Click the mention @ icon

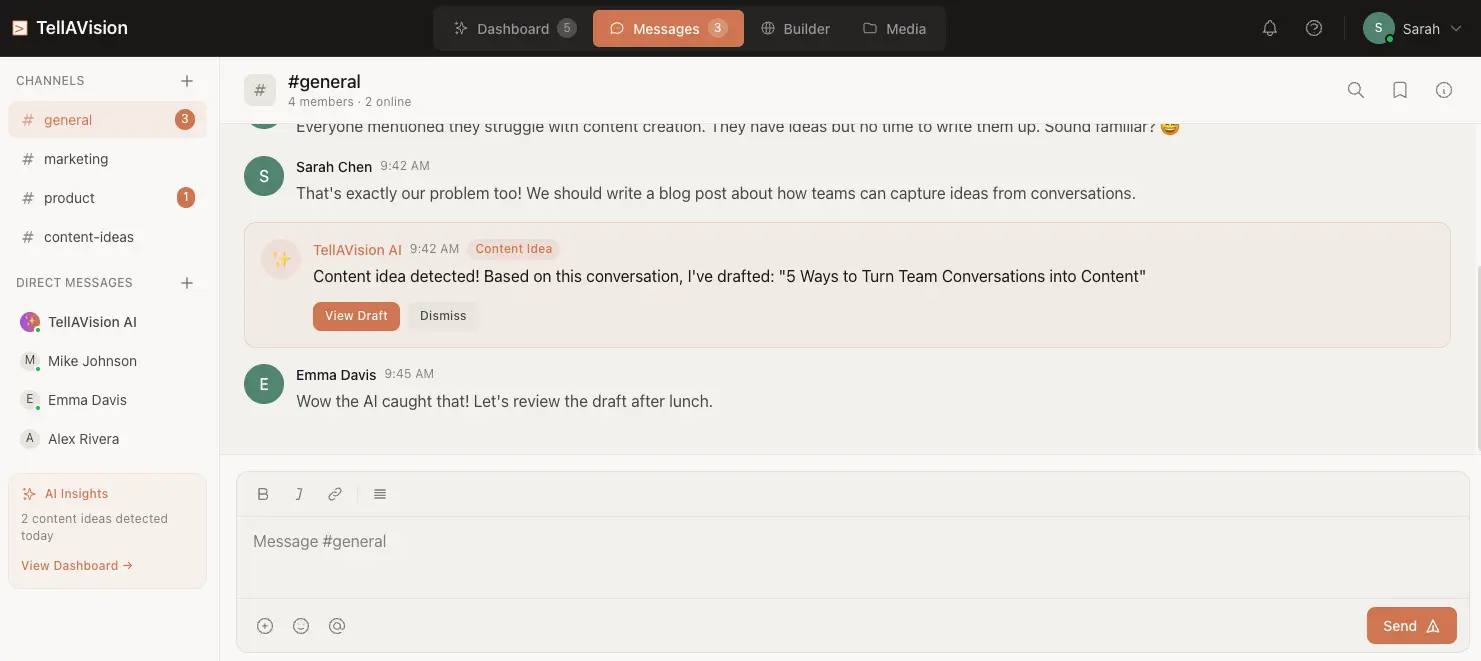(337, 626)
